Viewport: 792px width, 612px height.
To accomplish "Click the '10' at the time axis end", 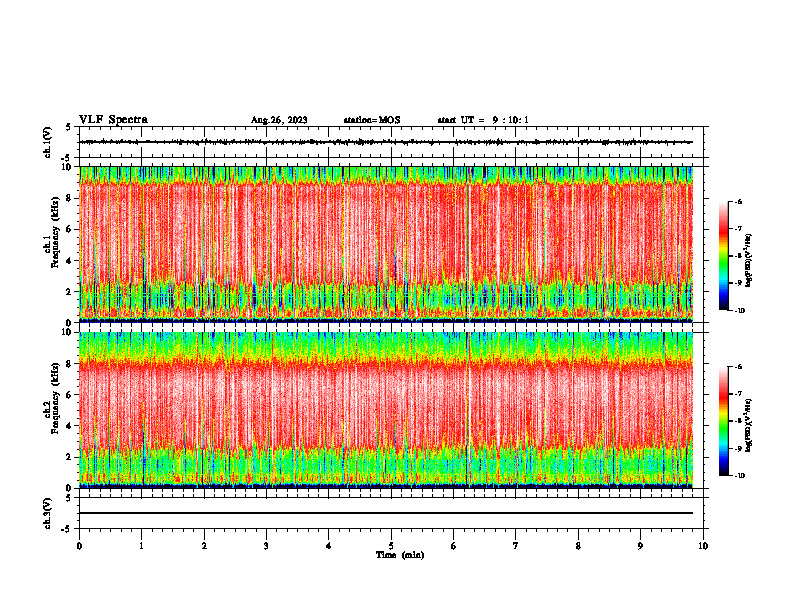I will tap(703, 546).
